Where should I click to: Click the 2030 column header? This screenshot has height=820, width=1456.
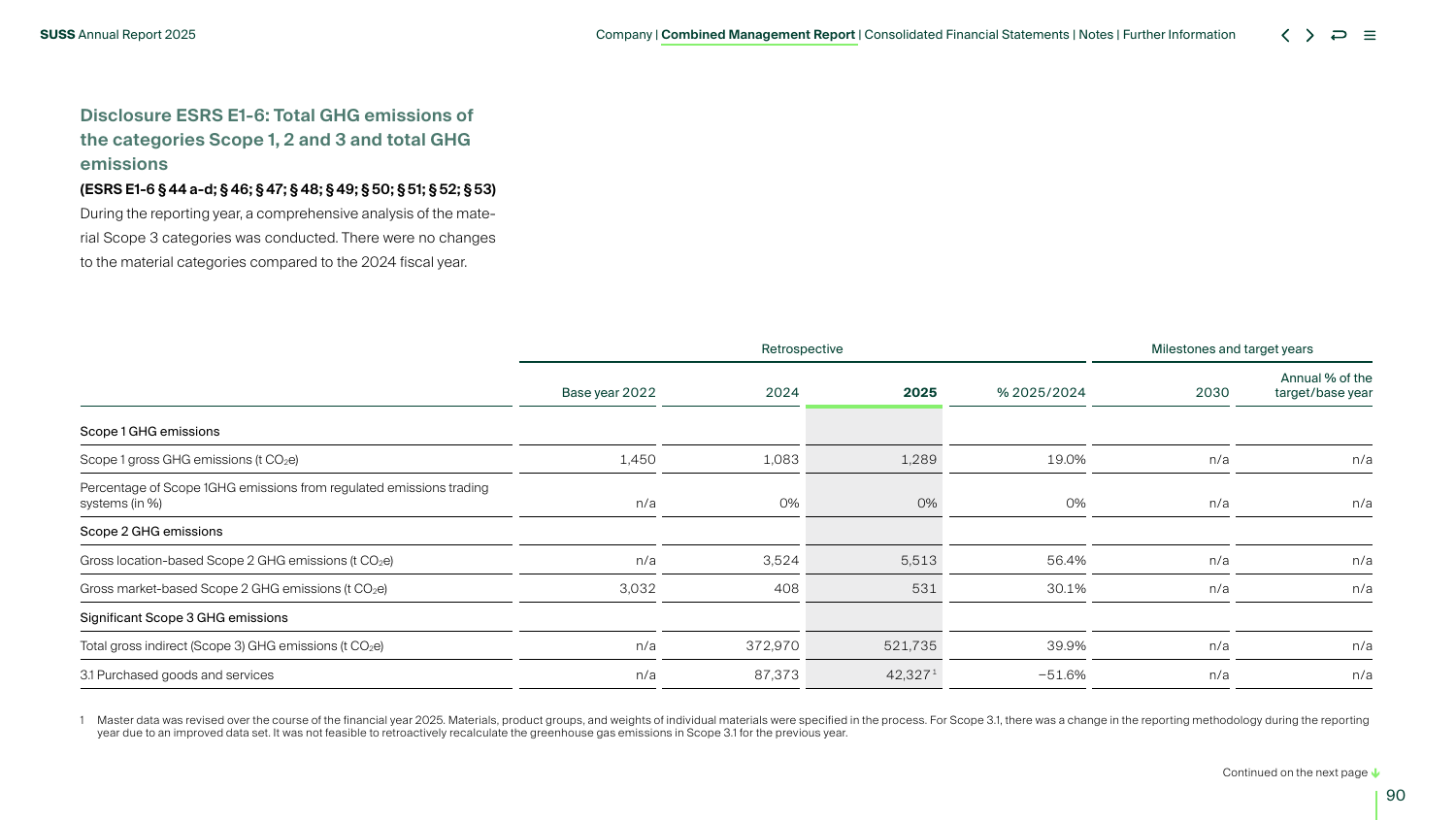pyautogui.click(x=1212, y=393)
